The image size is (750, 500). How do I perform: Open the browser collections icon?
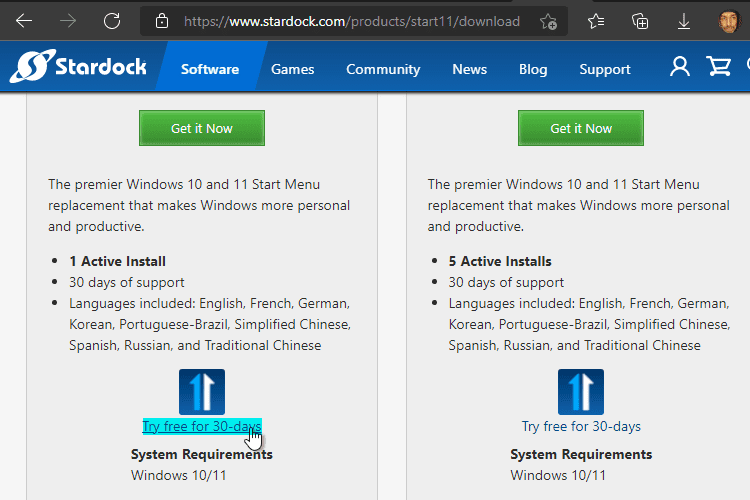pyautogui.click(x=640, y=21)
